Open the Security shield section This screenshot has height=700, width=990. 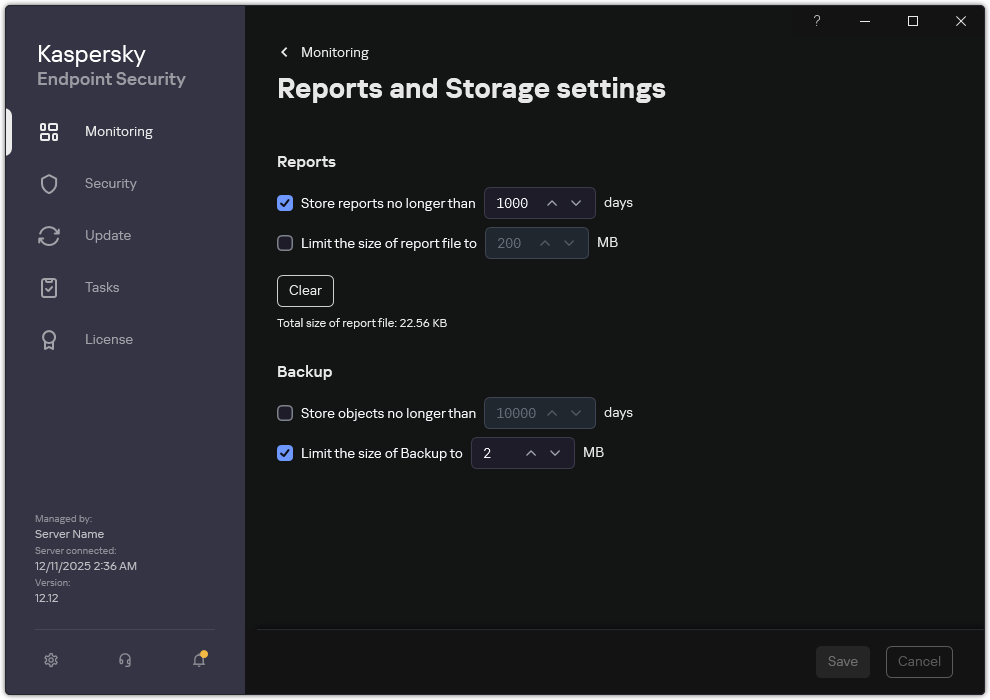[x=49, y=183]
